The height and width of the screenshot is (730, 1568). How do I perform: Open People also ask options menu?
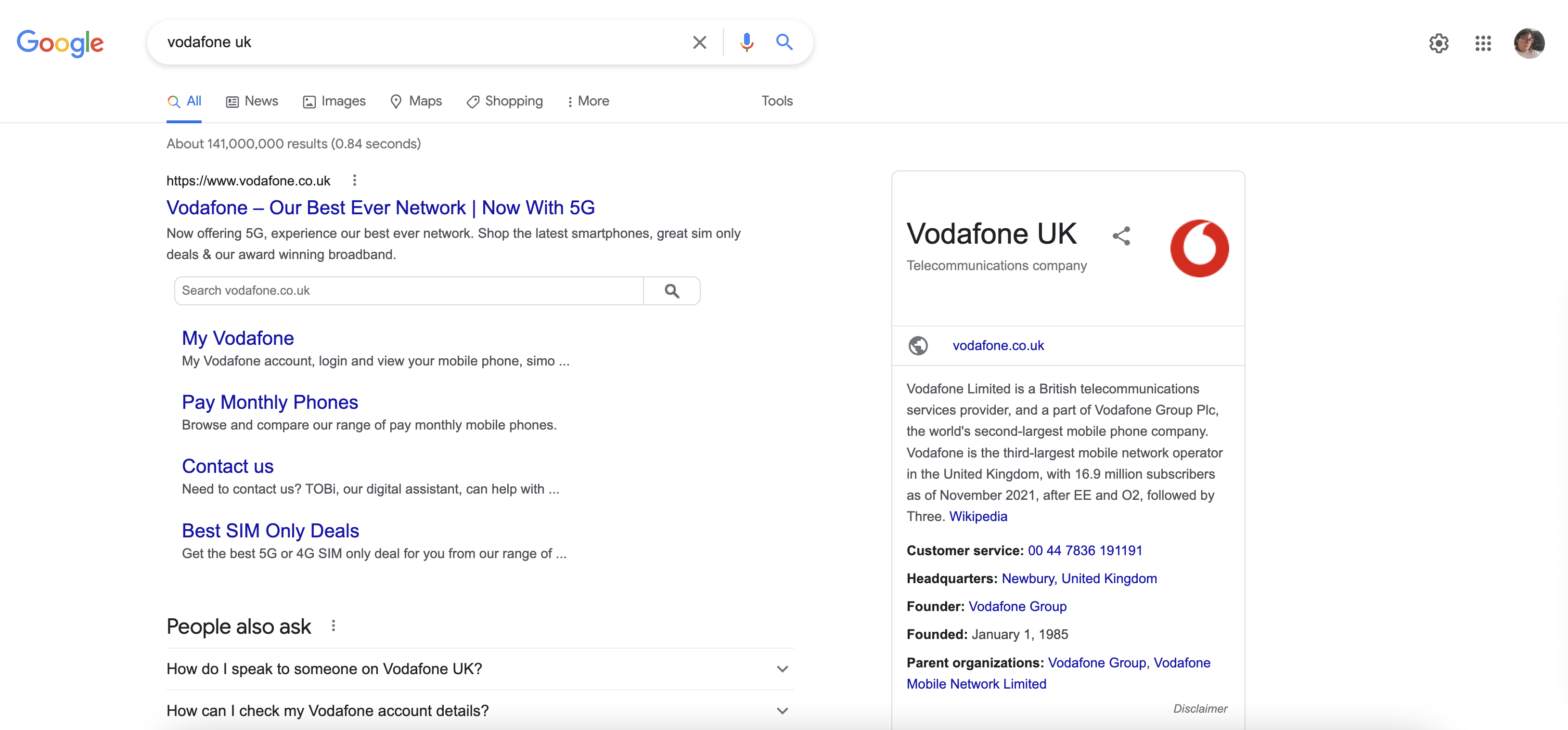pos(333,626)
